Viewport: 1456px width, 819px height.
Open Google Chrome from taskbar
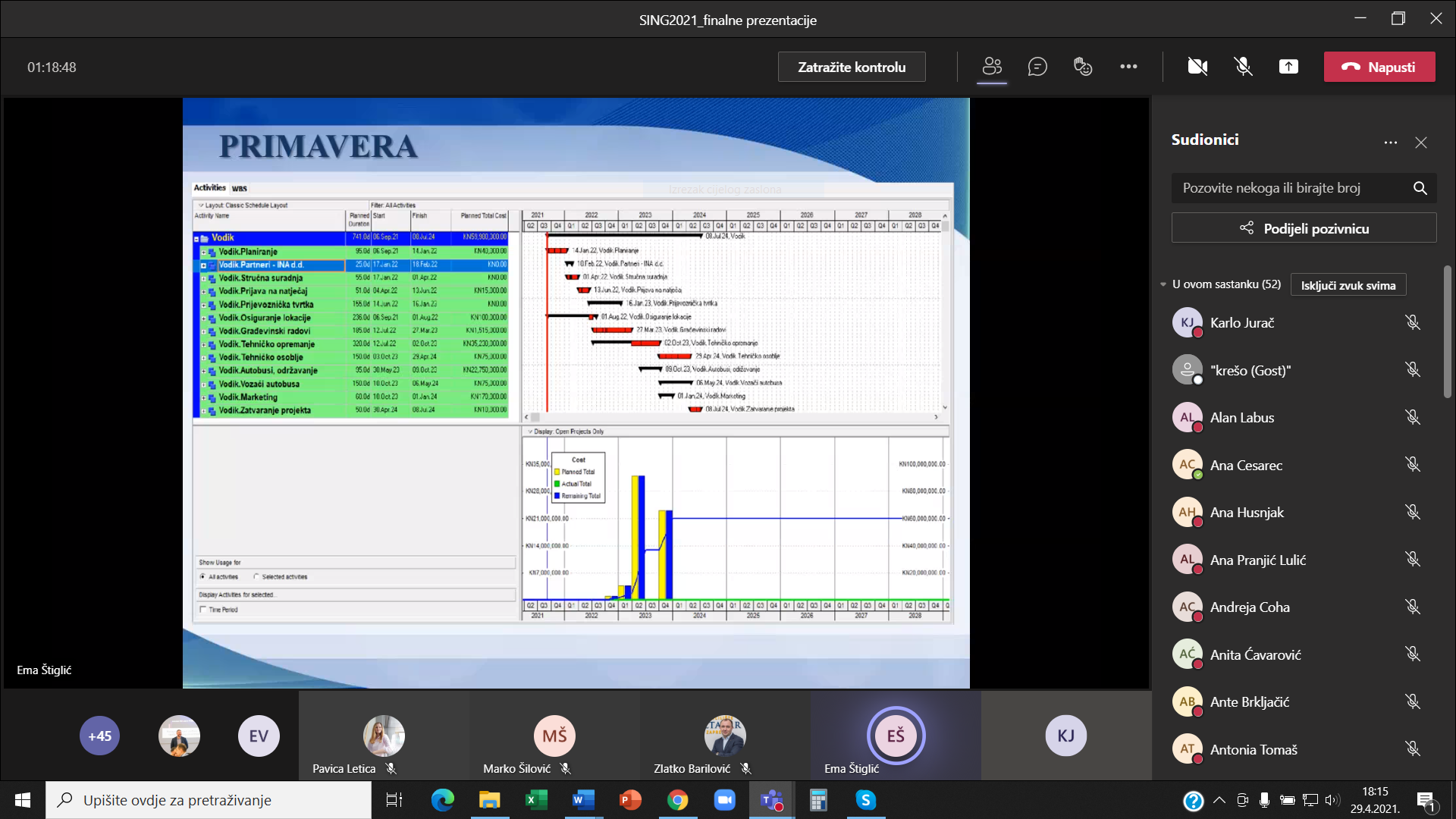click(x=677, y=800)
